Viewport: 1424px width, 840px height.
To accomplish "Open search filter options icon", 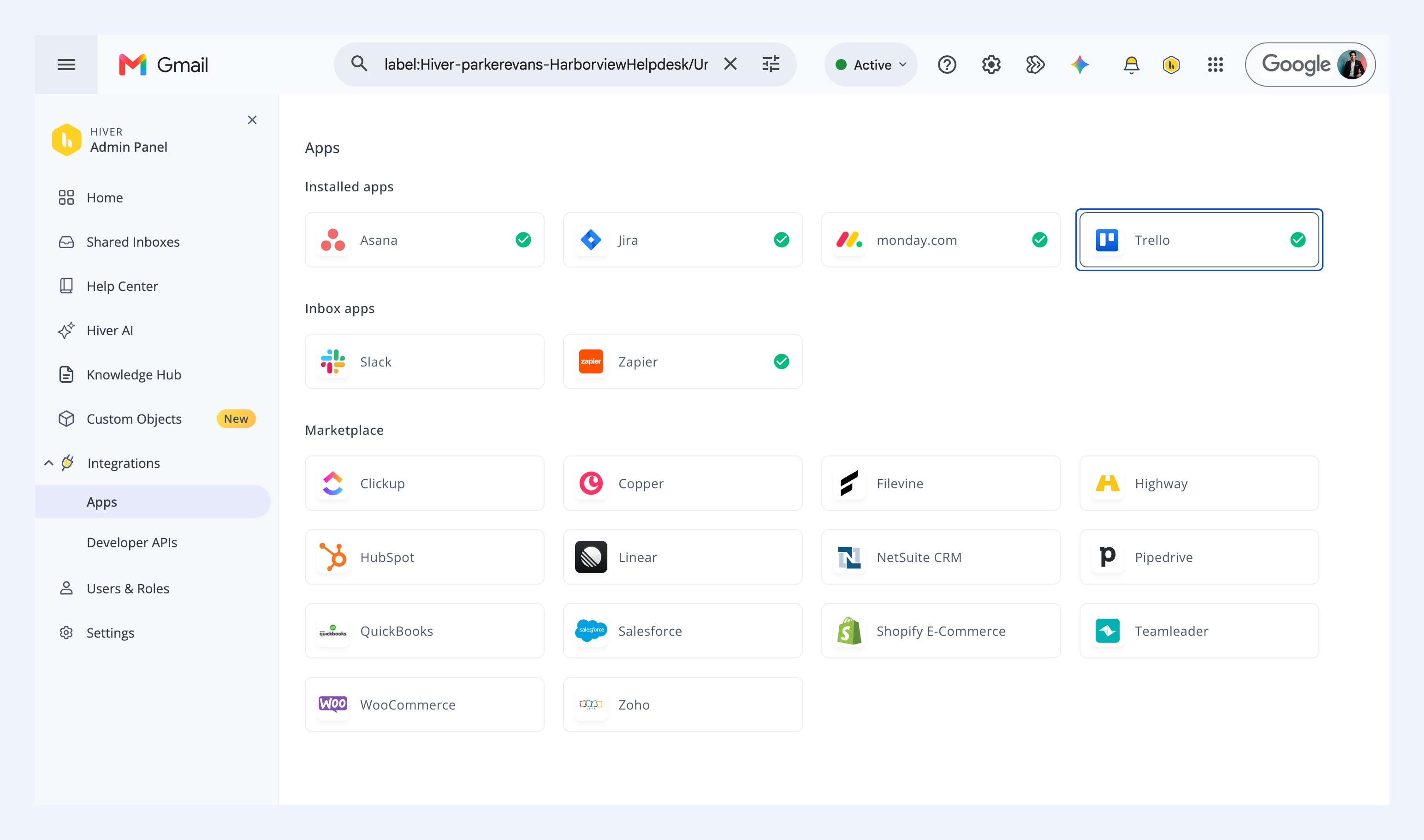I will pyautogui.click(x=771, y=64).
